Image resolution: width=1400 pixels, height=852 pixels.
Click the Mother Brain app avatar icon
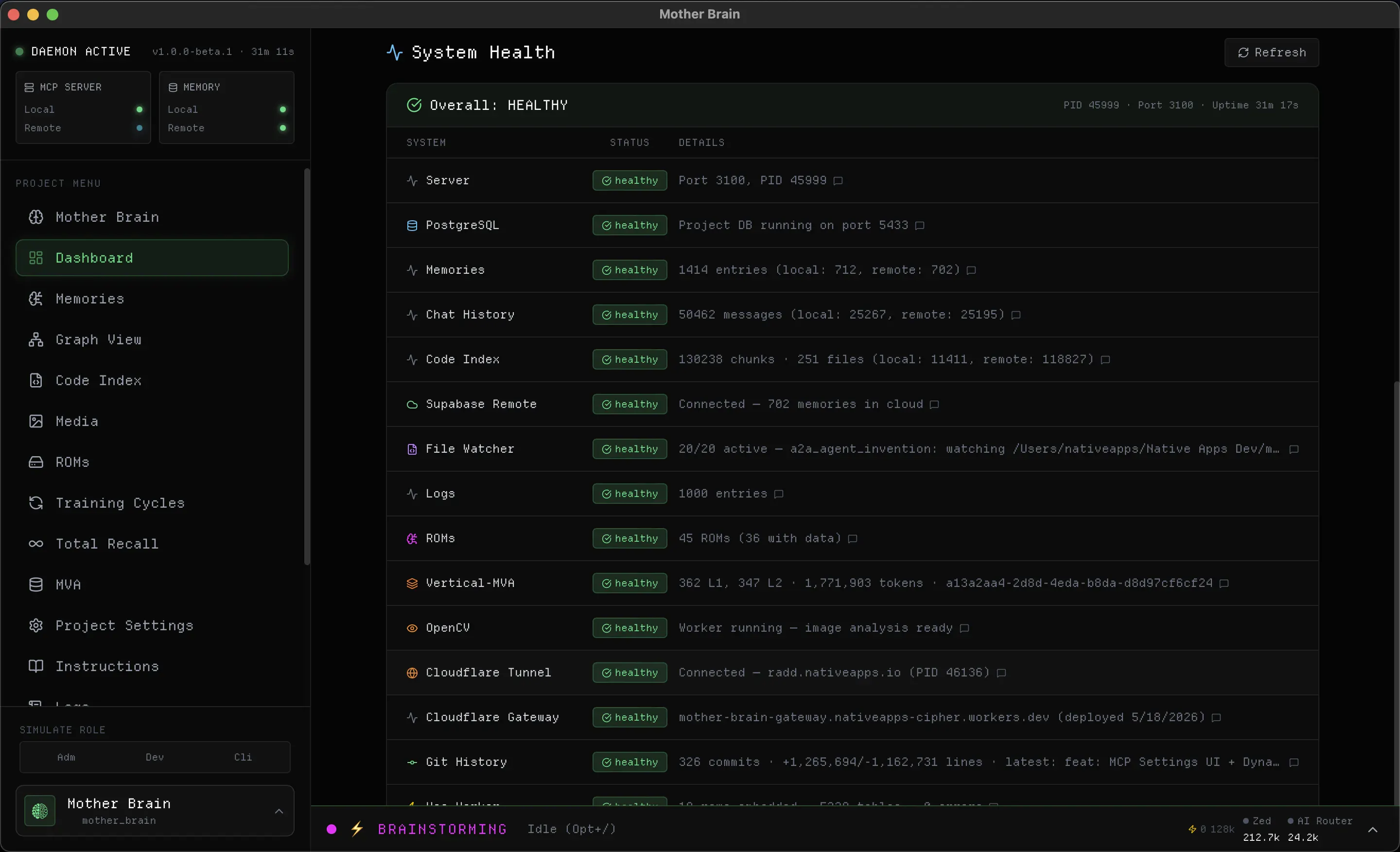[x=40, y=811]
